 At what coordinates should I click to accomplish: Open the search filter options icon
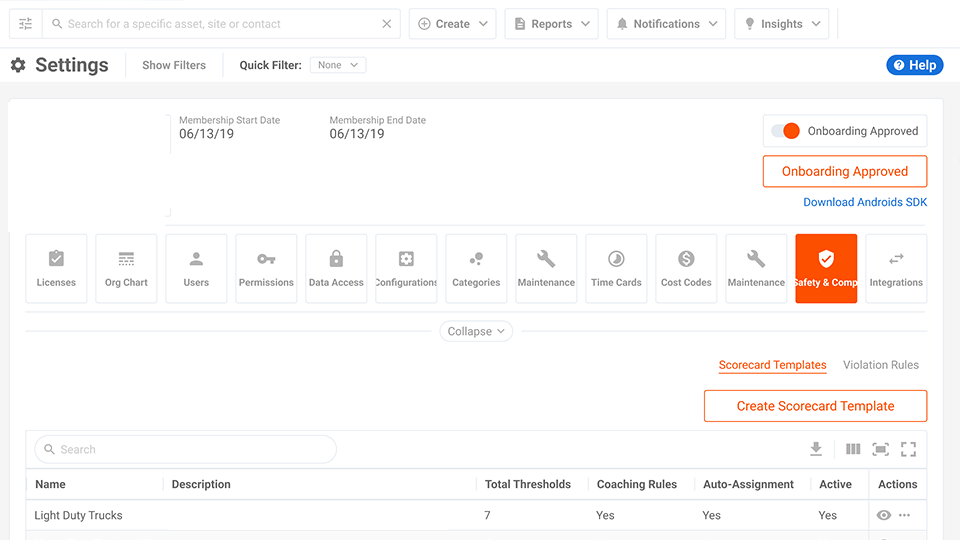point(25,24)
